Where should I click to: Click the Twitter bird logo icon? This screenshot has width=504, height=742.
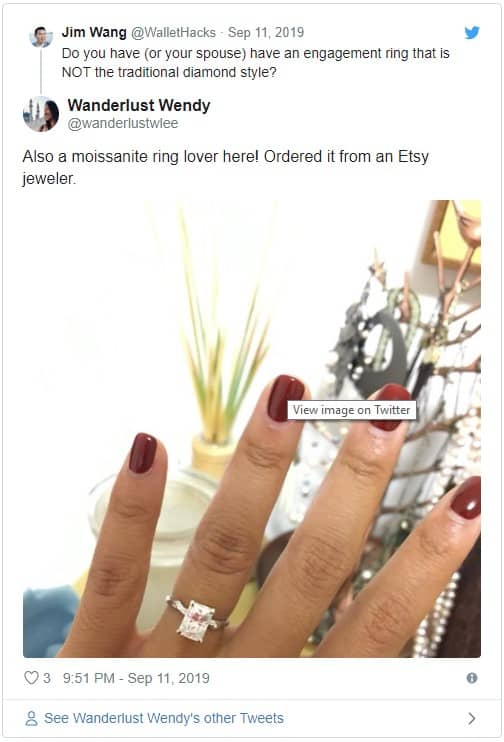[472, 33]
